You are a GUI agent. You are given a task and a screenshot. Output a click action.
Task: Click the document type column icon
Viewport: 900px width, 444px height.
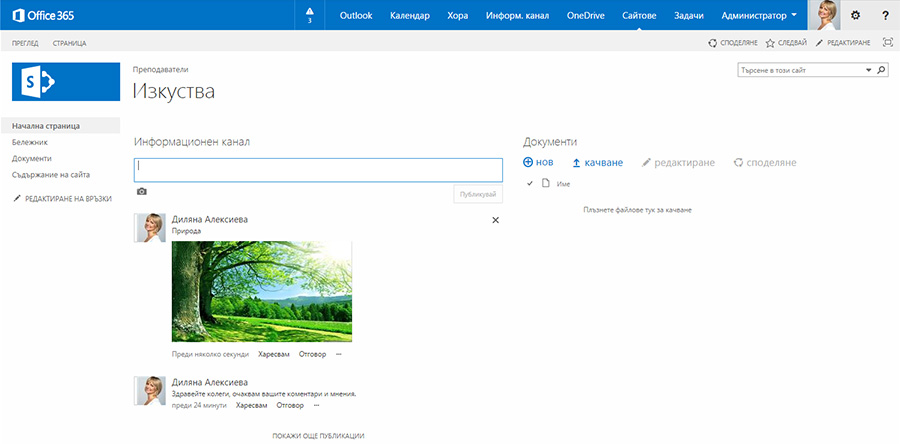point(546,184)
